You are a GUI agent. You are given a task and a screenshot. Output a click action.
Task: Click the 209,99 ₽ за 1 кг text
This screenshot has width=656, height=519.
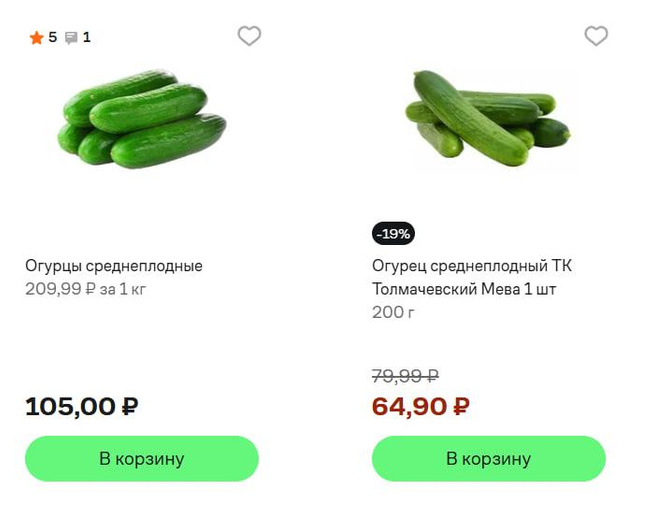coord(85,289)
